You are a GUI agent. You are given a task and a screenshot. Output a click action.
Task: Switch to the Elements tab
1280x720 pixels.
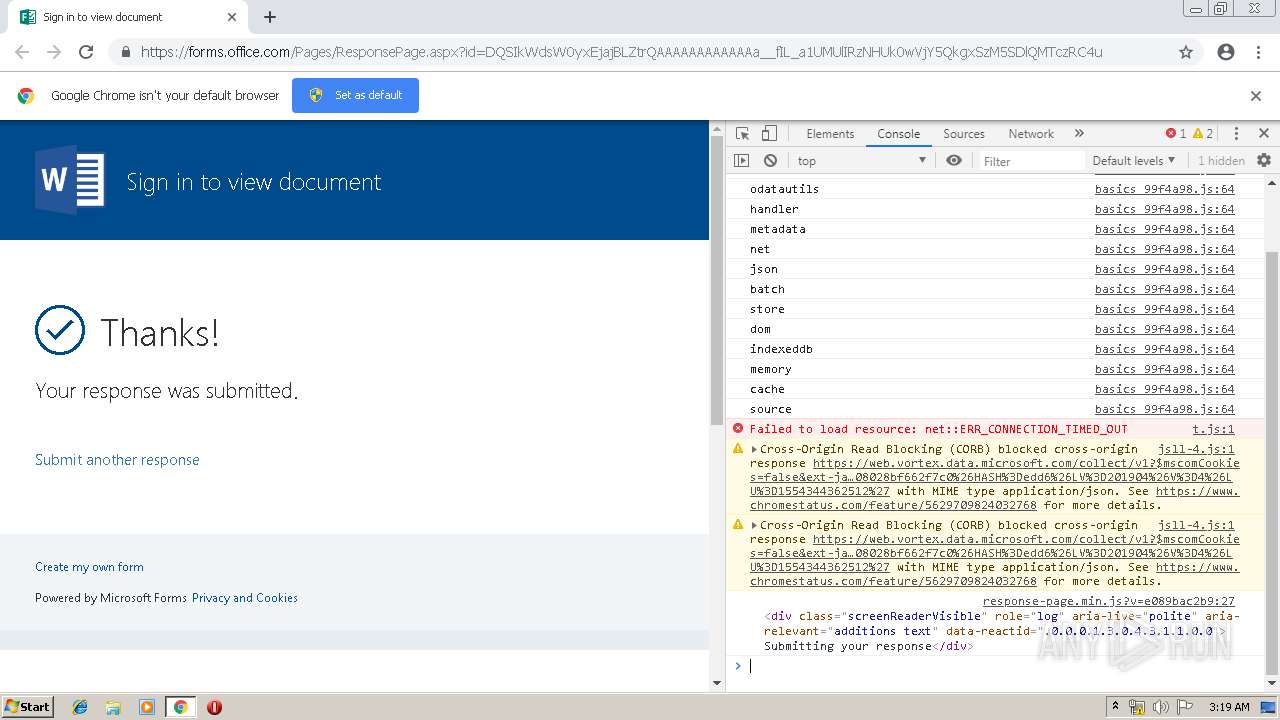830,133
